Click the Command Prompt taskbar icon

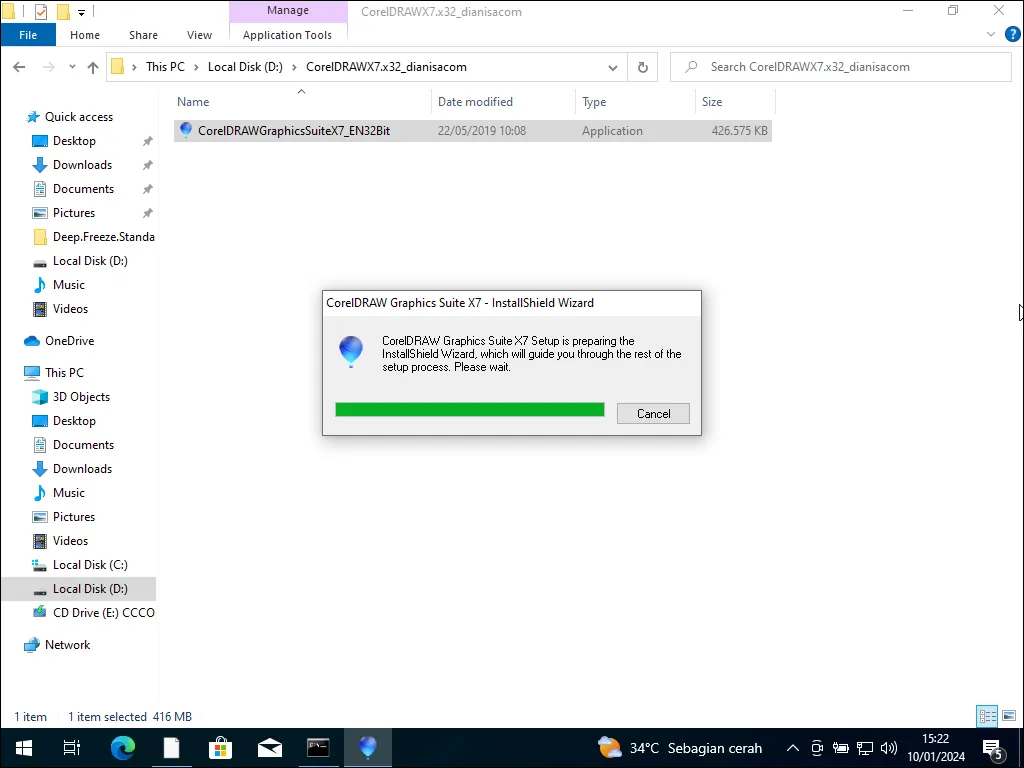[318, 747]
